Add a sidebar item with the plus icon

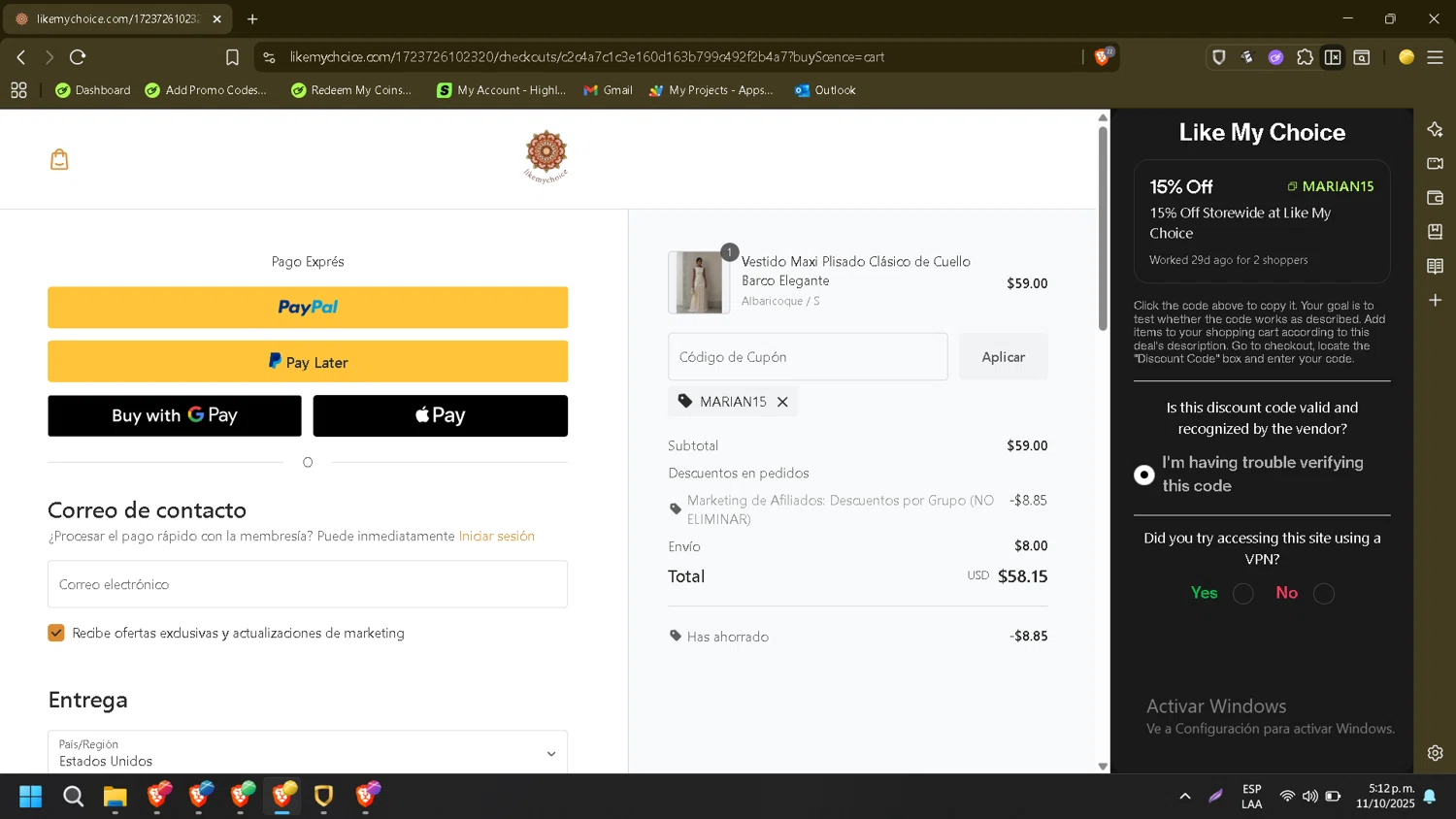[x=1435, y=300]
